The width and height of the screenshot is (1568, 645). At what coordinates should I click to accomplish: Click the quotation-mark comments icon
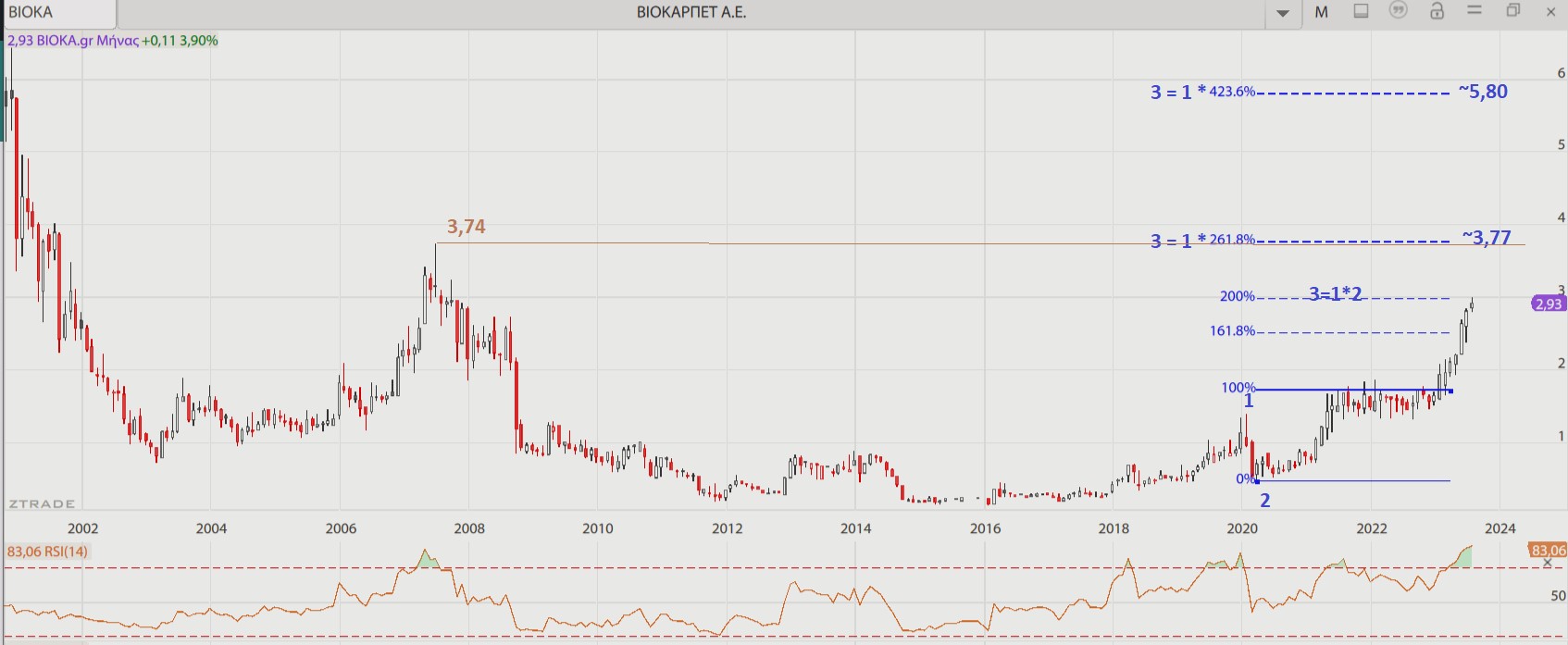tap(1399, 10)
